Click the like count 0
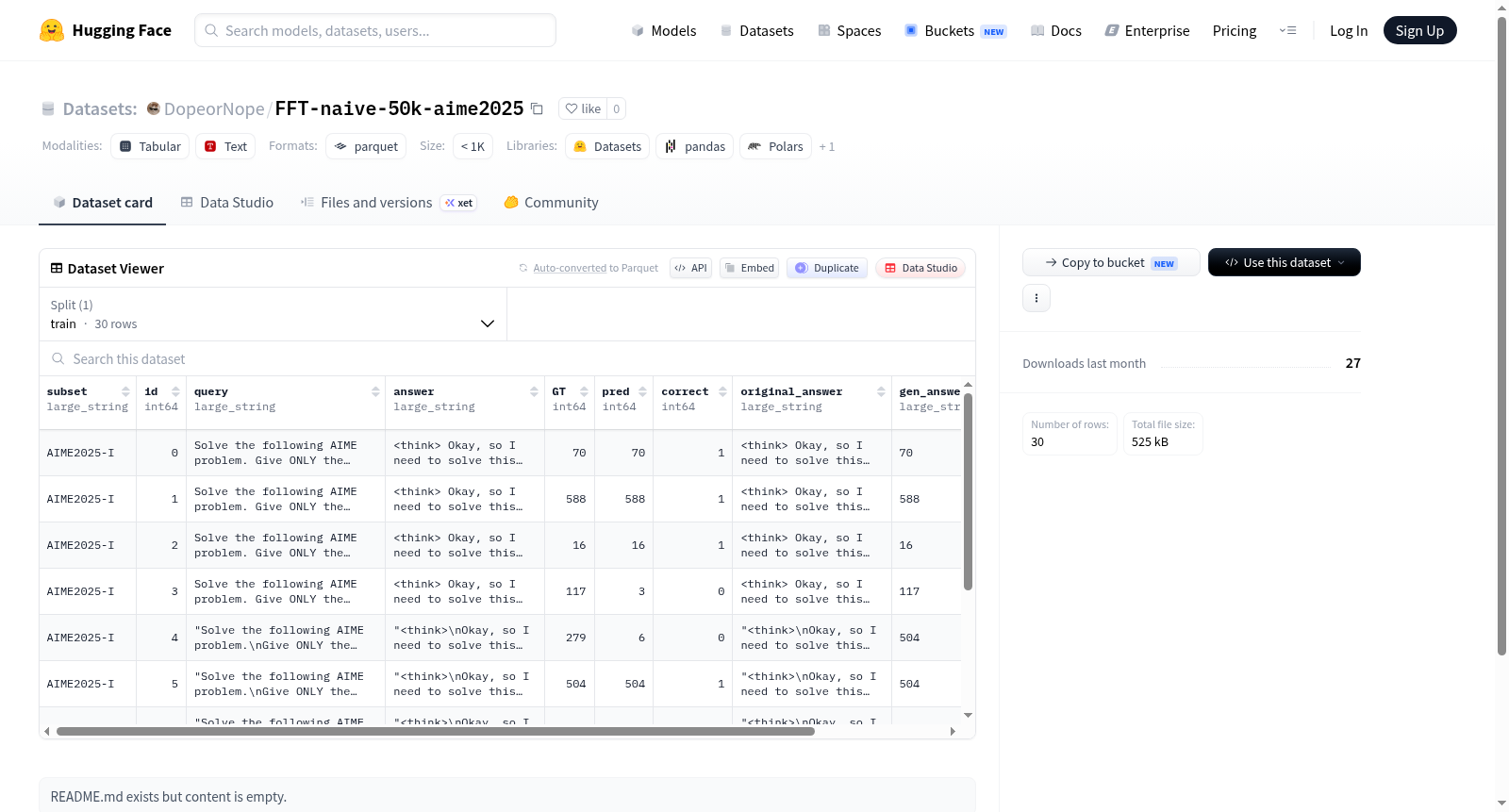The image size is (1509, 812). tap(617, 108)
